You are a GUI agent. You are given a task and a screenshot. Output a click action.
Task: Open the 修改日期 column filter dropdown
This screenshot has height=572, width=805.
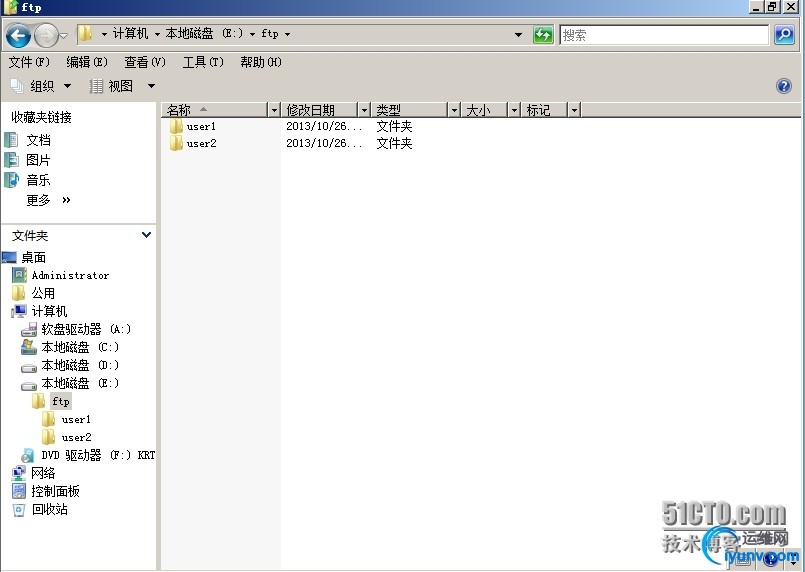(364, 110)
